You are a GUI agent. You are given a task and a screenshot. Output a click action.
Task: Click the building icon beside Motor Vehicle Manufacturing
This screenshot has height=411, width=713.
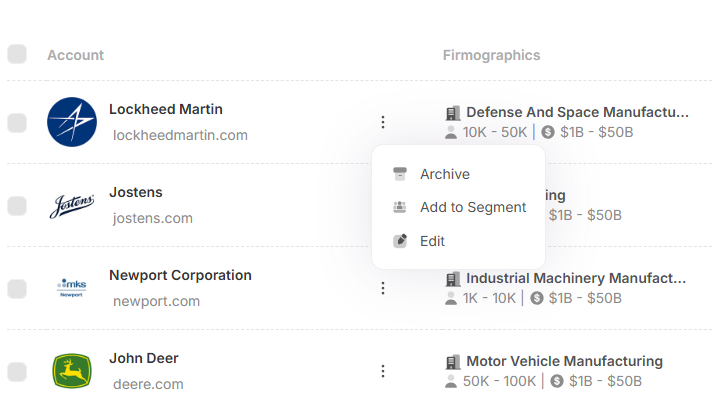[452, 361]
